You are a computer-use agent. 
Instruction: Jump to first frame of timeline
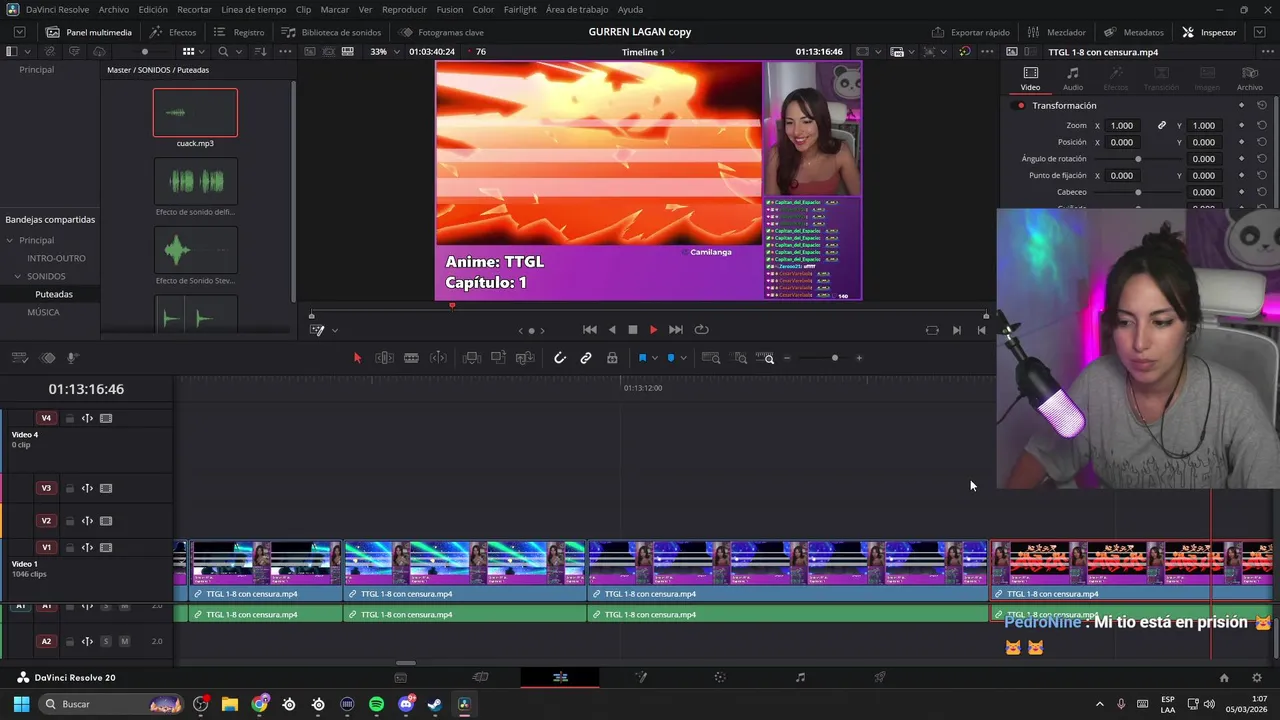pyautogui.click(x=590, y=330)
